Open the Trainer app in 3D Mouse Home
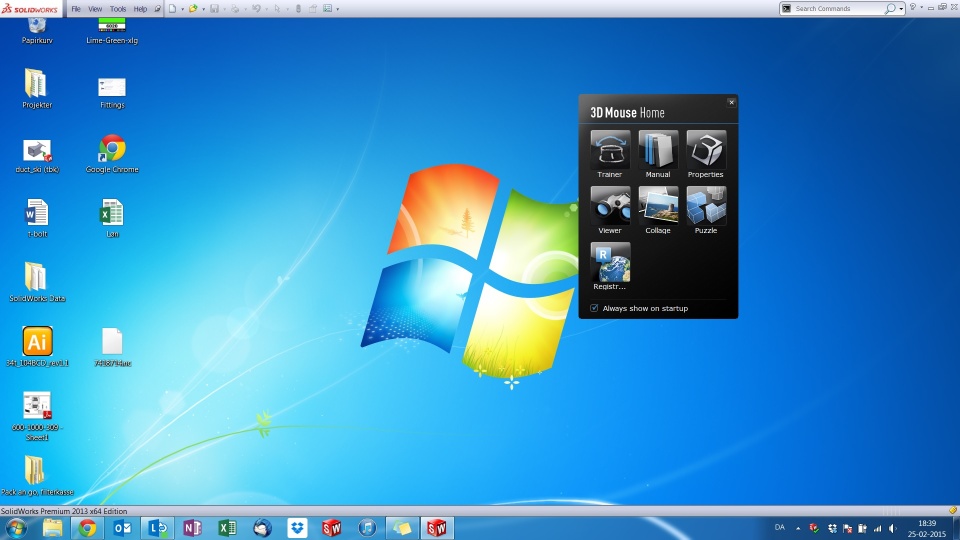This screenshot has height=540, width=960. (610, 154)
